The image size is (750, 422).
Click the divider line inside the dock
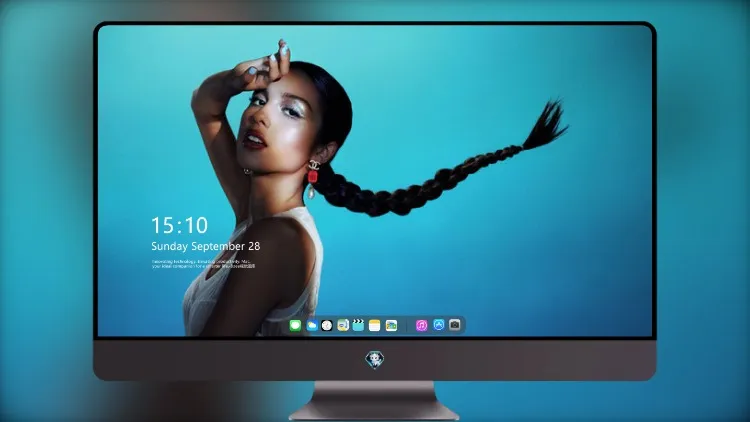pos(407,326)
